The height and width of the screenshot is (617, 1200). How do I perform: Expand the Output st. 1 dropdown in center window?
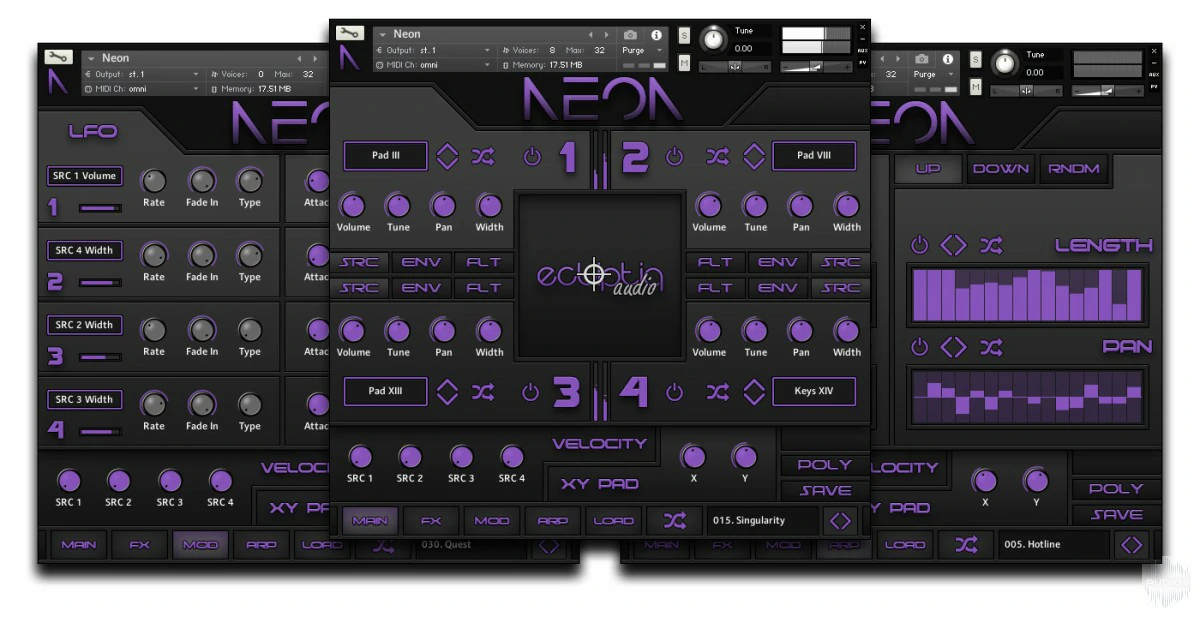433,50
